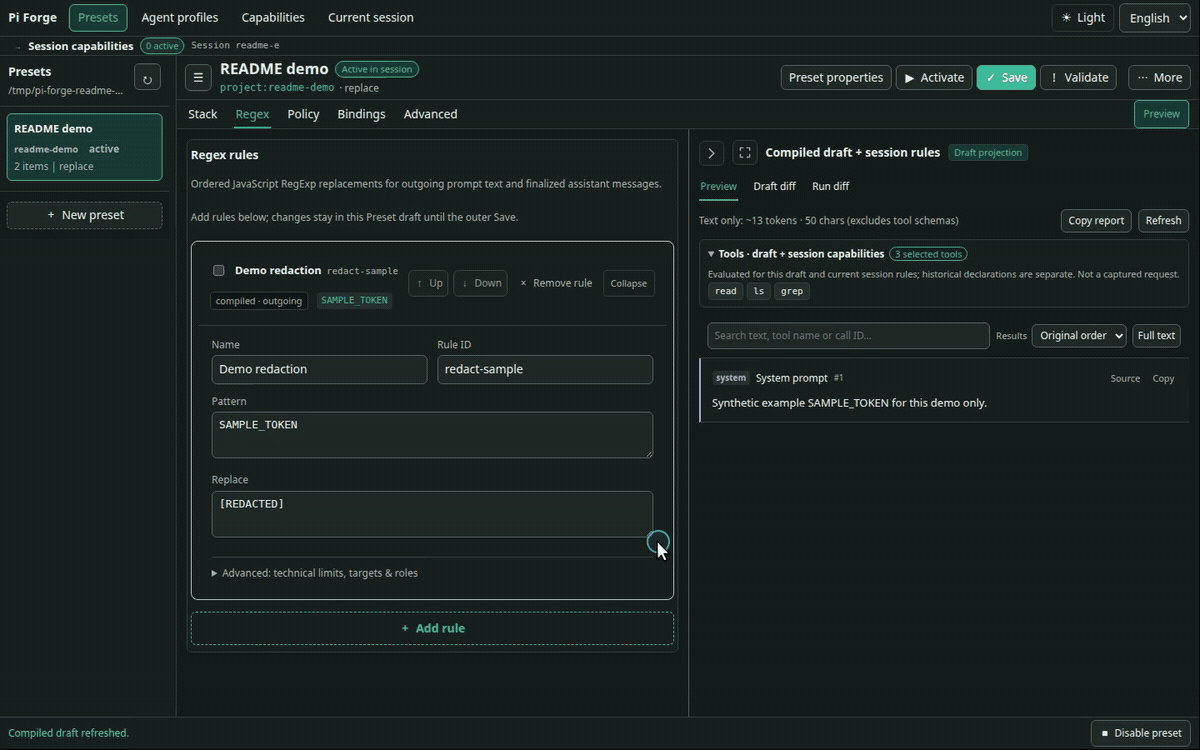Viewport: 1200px width, 750px height.
Task: Add a new regex rule
Action: [x=432, y=628]
